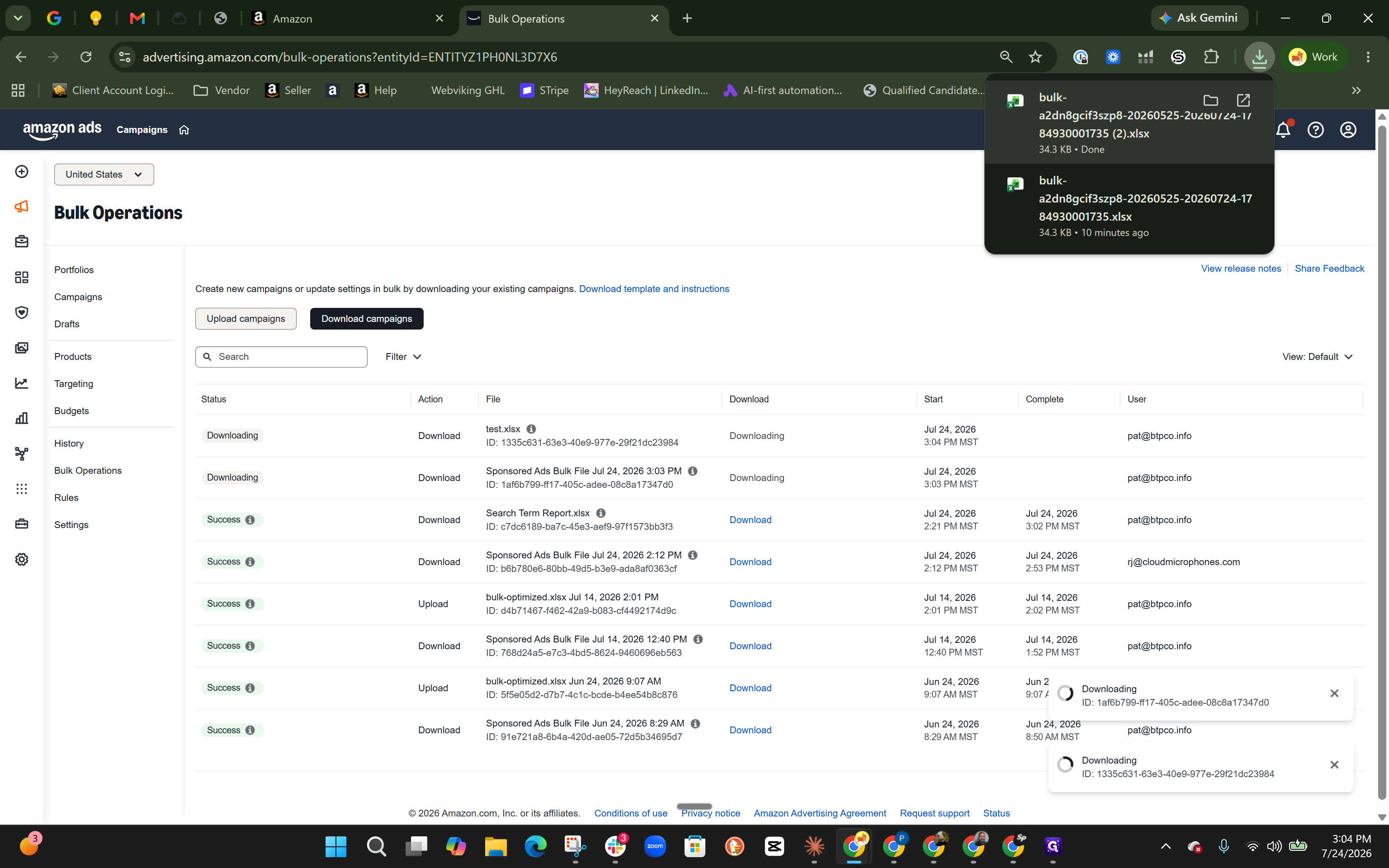Bookmark this page with star icon

click(1035, 57)
